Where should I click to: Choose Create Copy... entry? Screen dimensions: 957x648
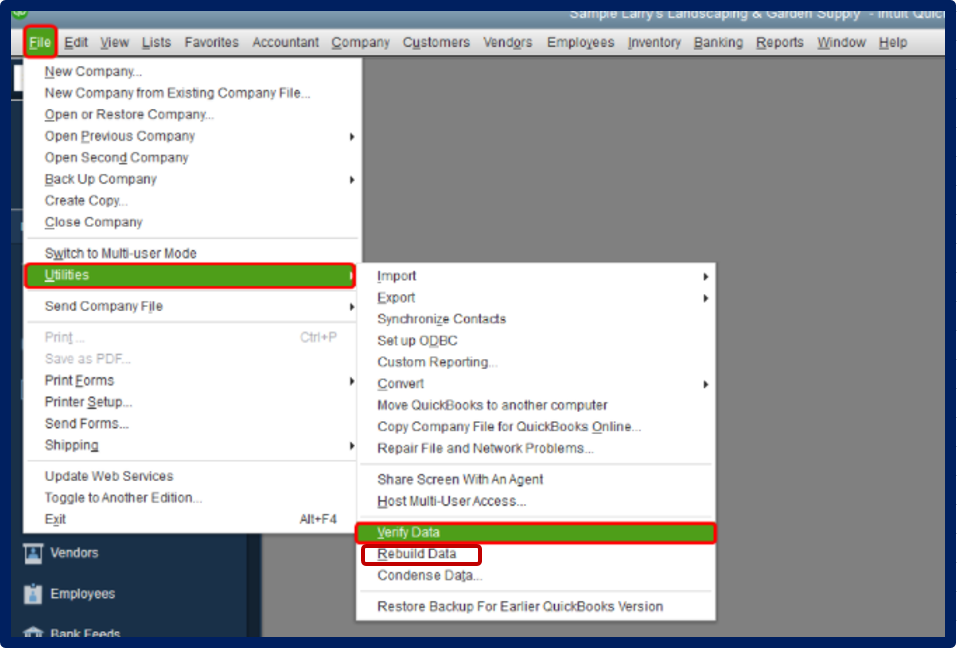(x=190, y=201)
